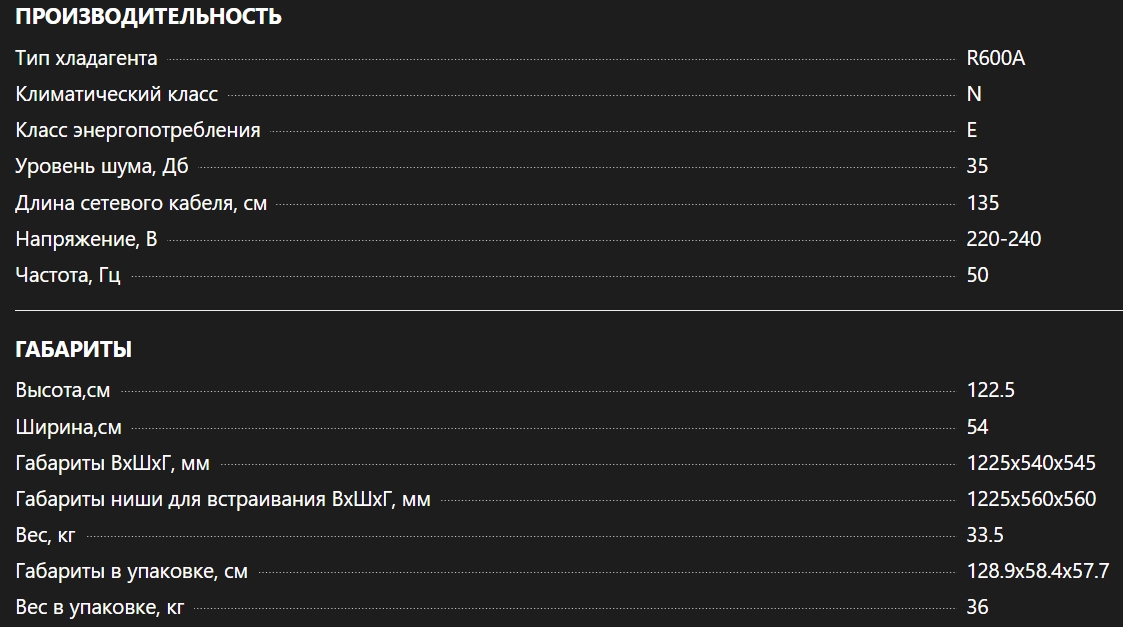Click the Длина сетевого кабеля label
Viewport: 1123px width, 627px height.
(x=141, y=203)
